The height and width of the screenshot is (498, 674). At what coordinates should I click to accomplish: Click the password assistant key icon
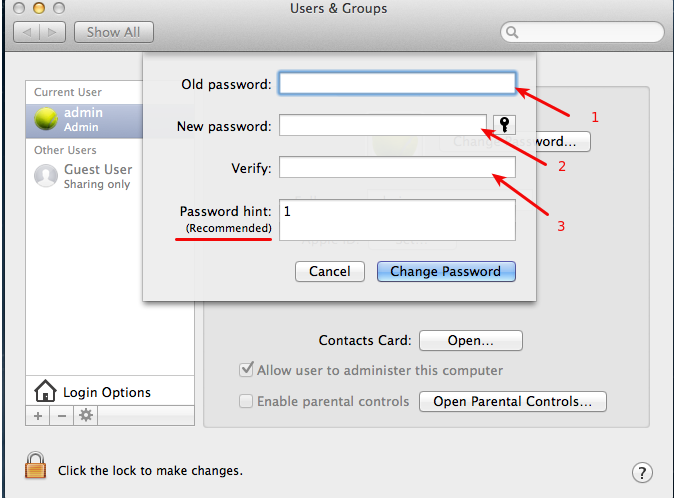pyautogui.click(x=506, y=125)
